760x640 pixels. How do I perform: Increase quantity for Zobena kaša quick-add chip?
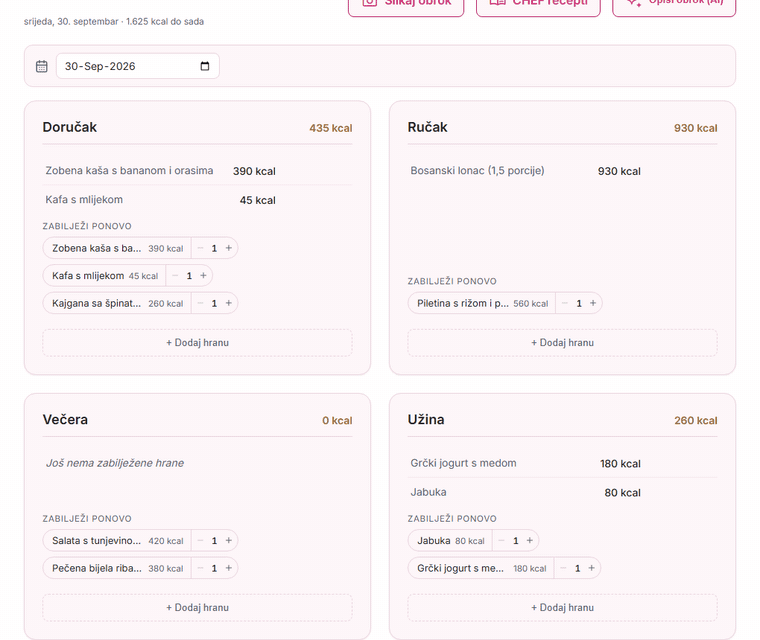click(x=229, y=248)
